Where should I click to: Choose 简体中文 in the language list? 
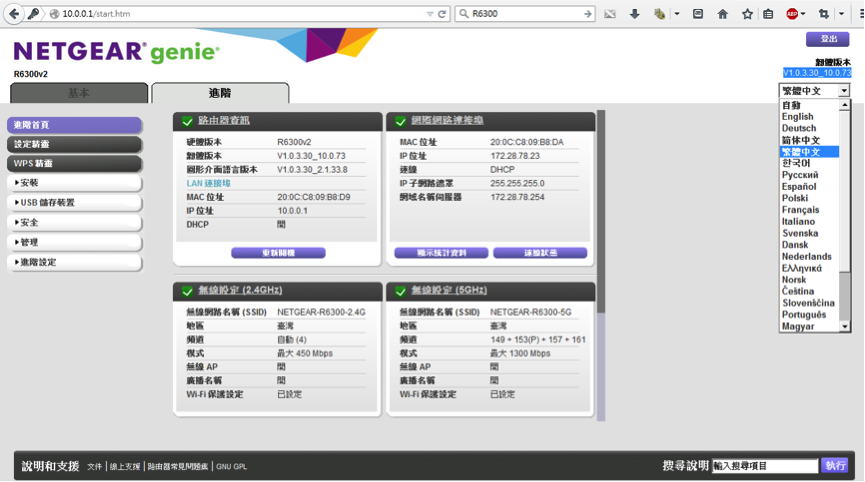[801, 140]
